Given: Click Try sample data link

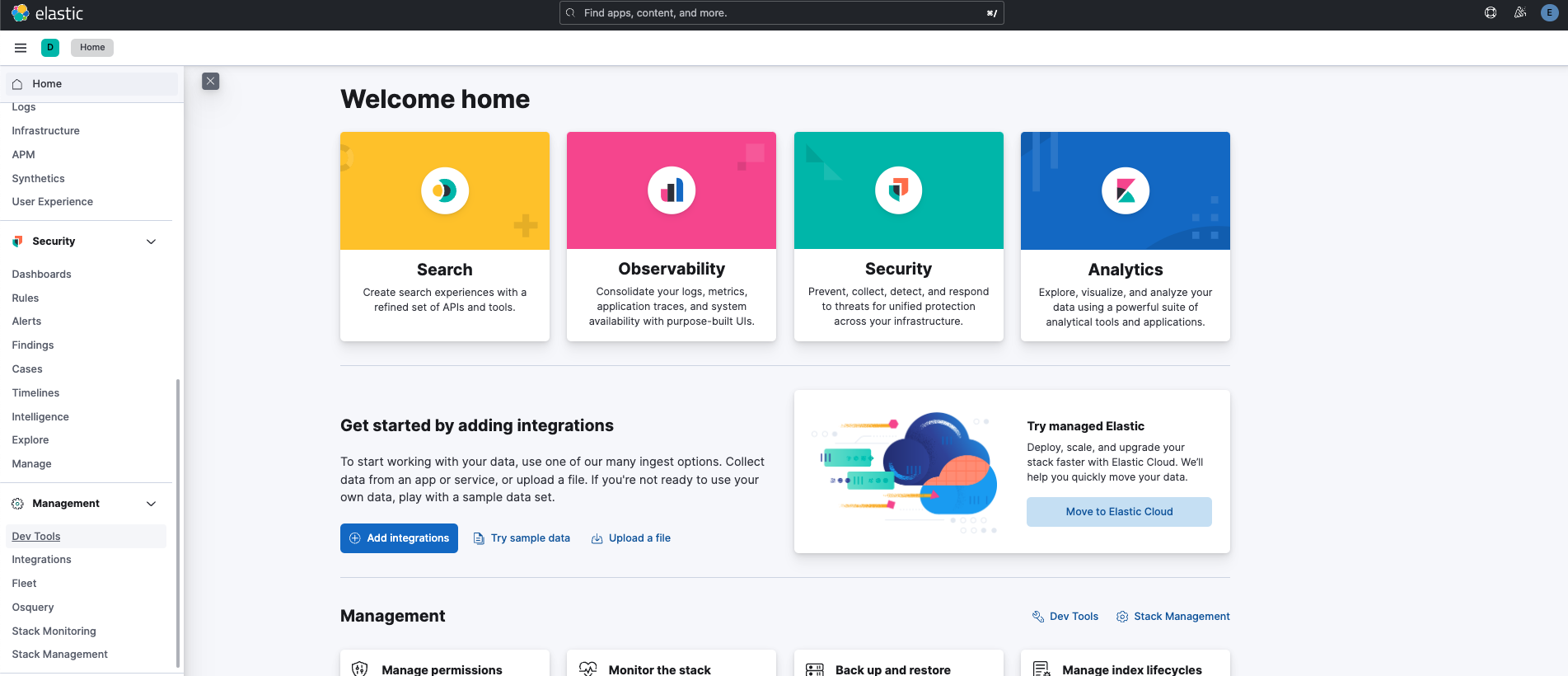Looking at the screenshot, I should click(x=522, y=538).
